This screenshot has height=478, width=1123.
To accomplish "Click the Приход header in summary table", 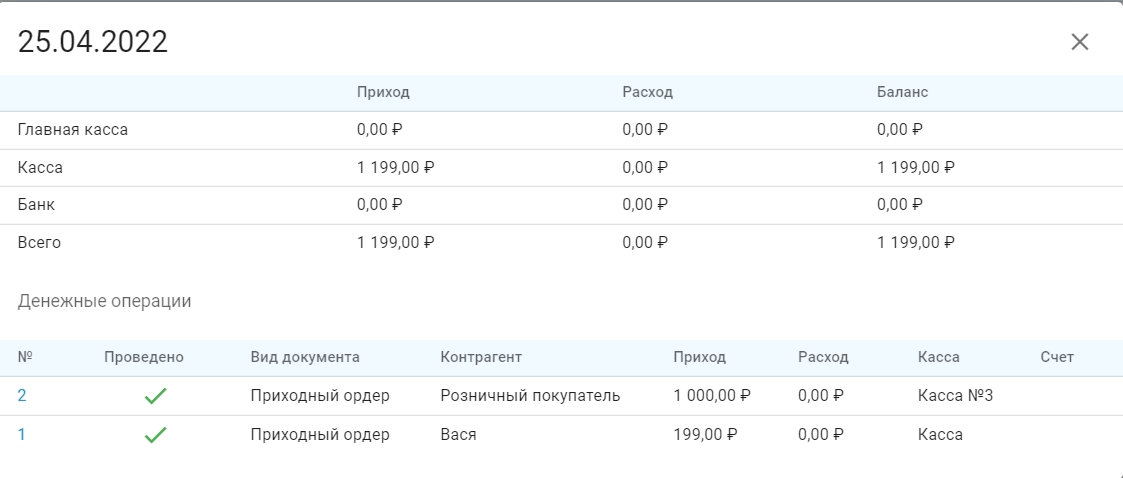I will 383,92.
